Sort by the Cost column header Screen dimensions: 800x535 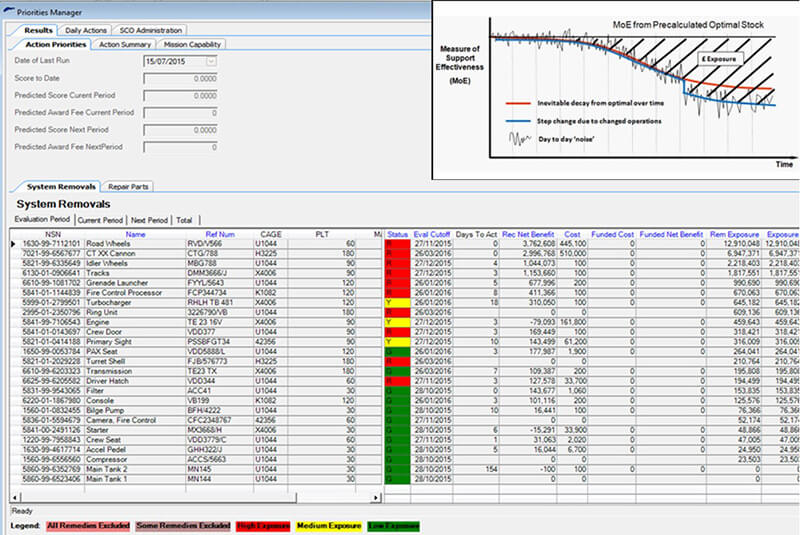[x=572, y=234]
